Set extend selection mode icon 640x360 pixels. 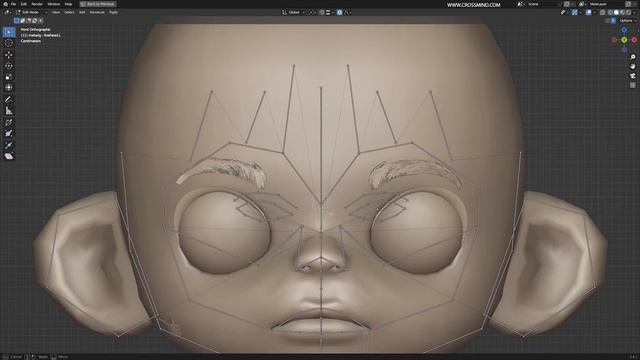tap(23, 20)
